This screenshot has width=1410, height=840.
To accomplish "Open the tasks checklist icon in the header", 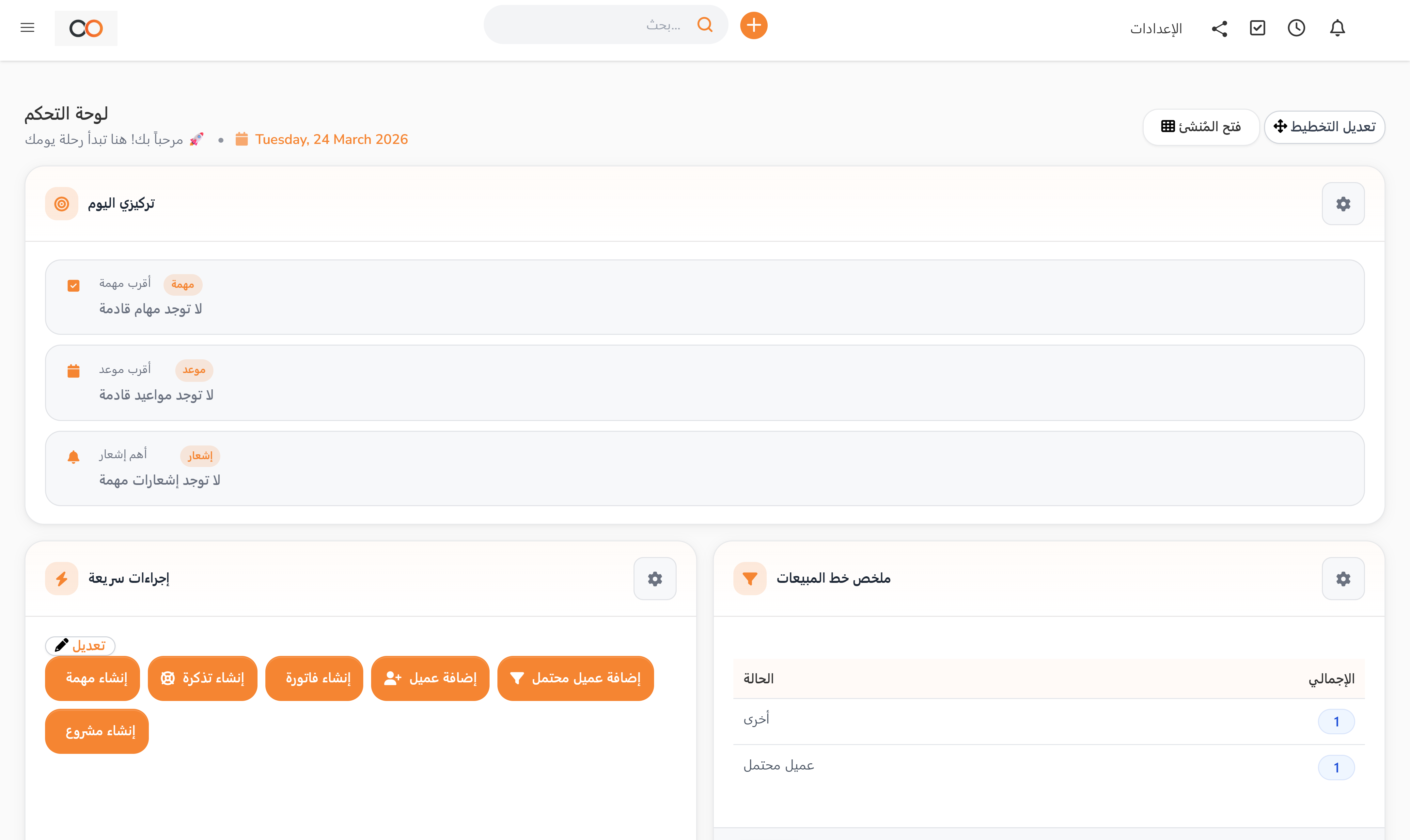I will click(x=1257, y=28).
